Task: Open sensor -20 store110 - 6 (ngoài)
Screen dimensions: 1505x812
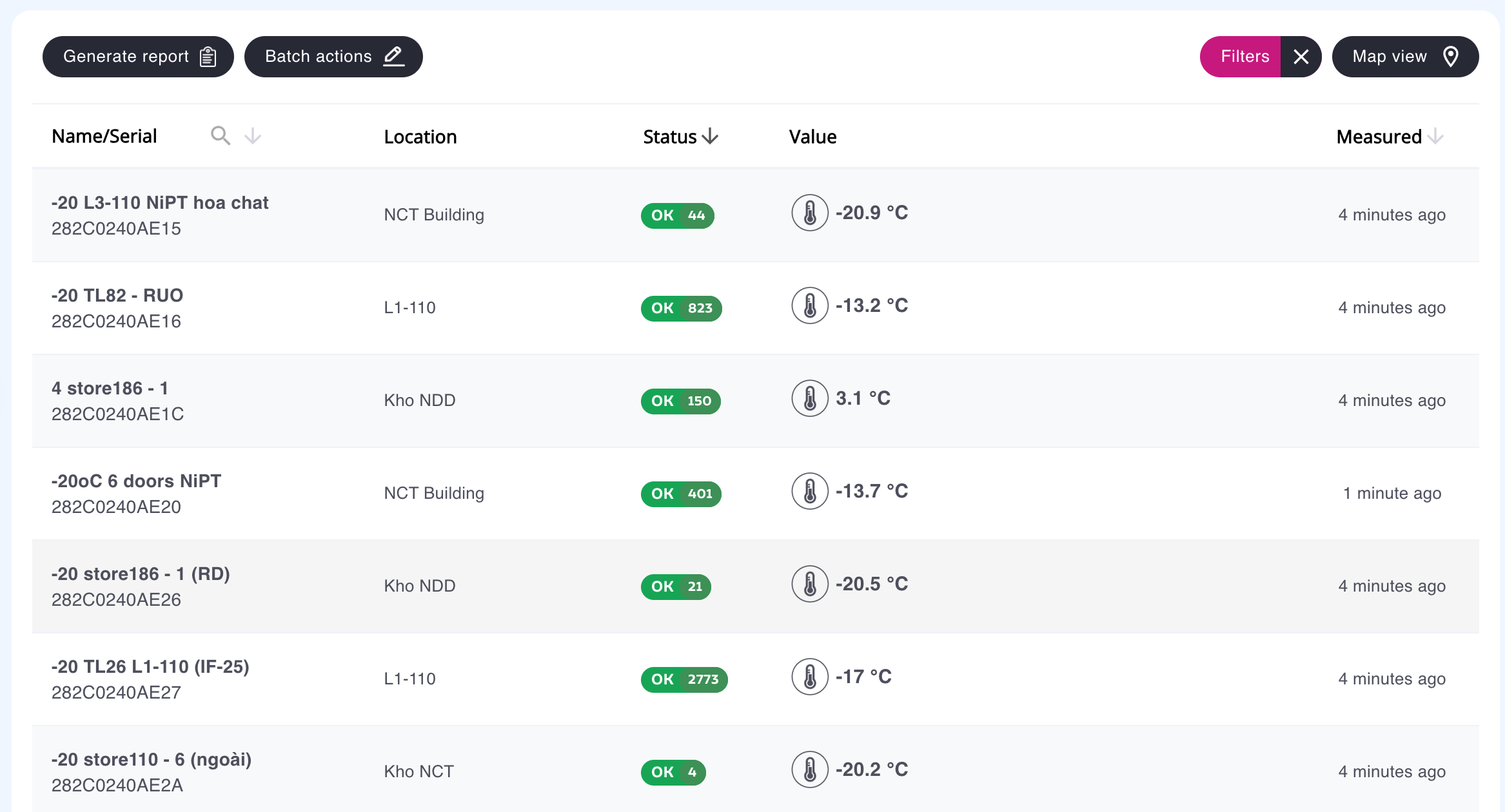Action: (152, 759)
